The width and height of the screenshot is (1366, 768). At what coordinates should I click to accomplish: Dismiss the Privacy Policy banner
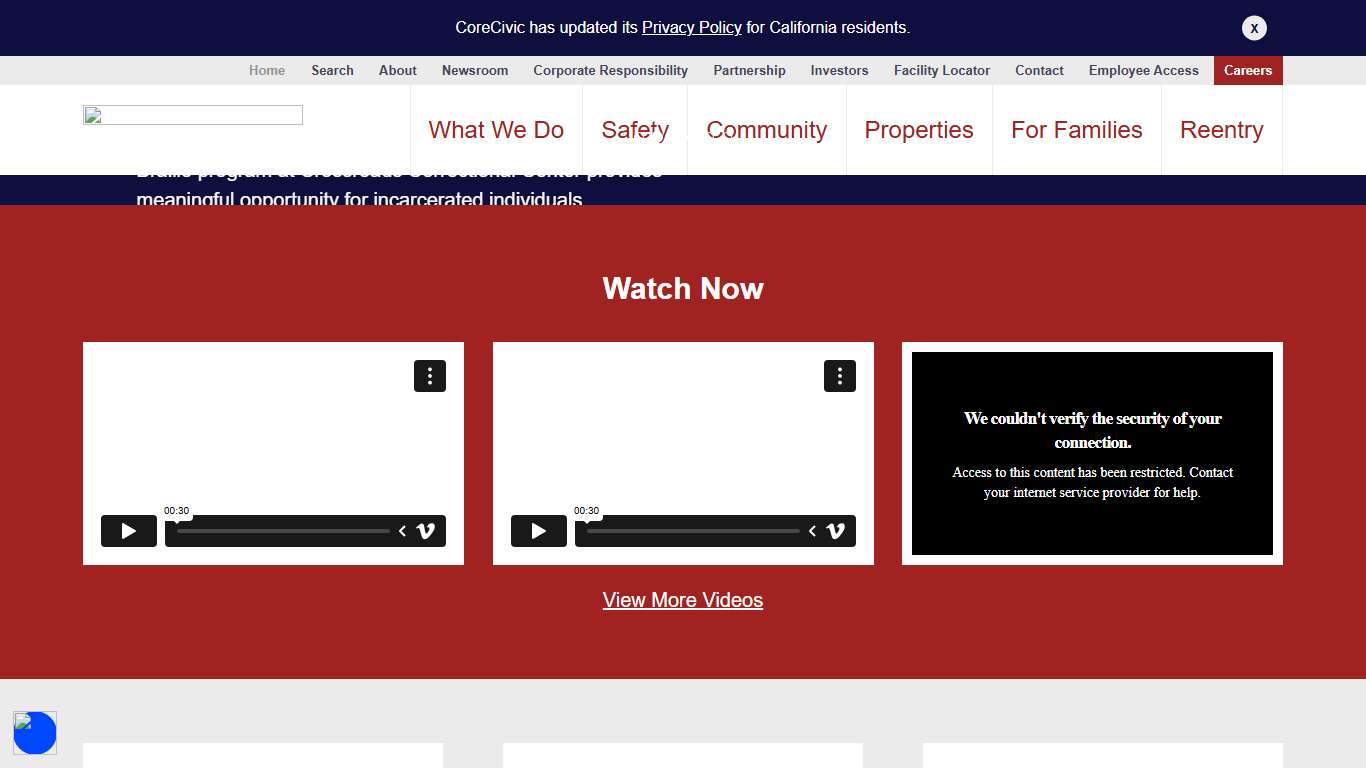1254,27
